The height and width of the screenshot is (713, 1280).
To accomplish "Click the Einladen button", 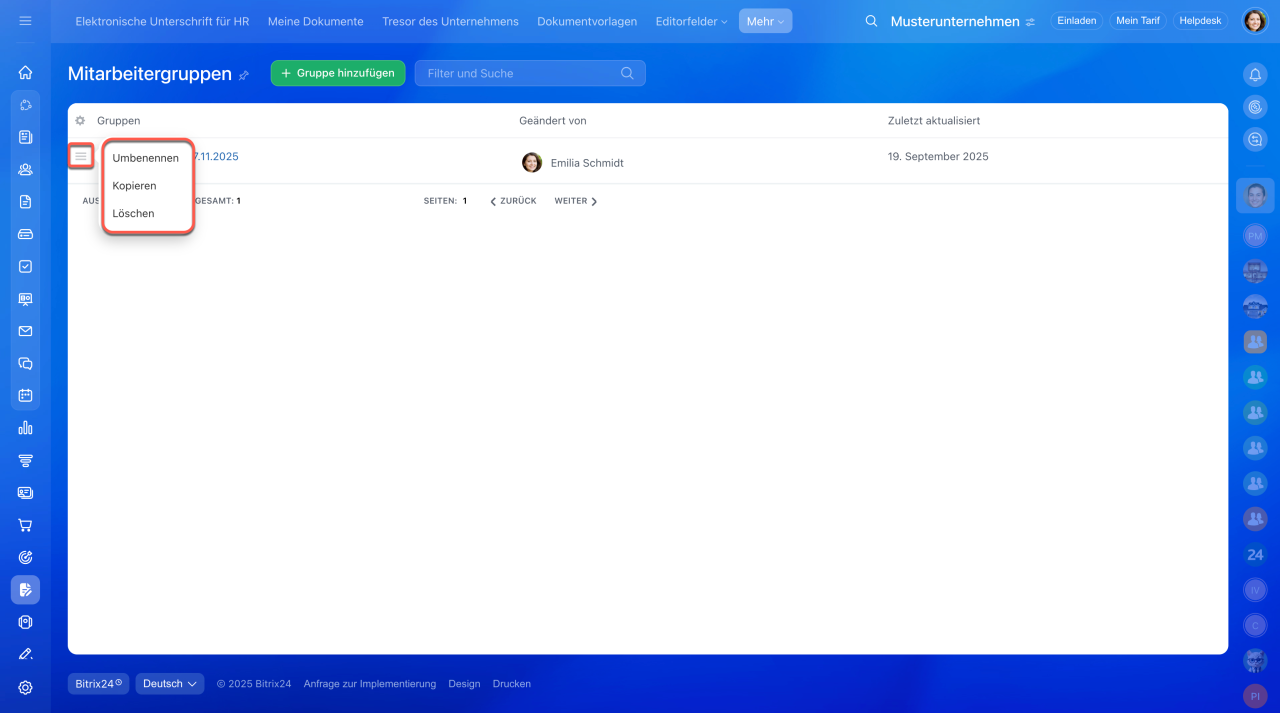I will point(1077,21).
